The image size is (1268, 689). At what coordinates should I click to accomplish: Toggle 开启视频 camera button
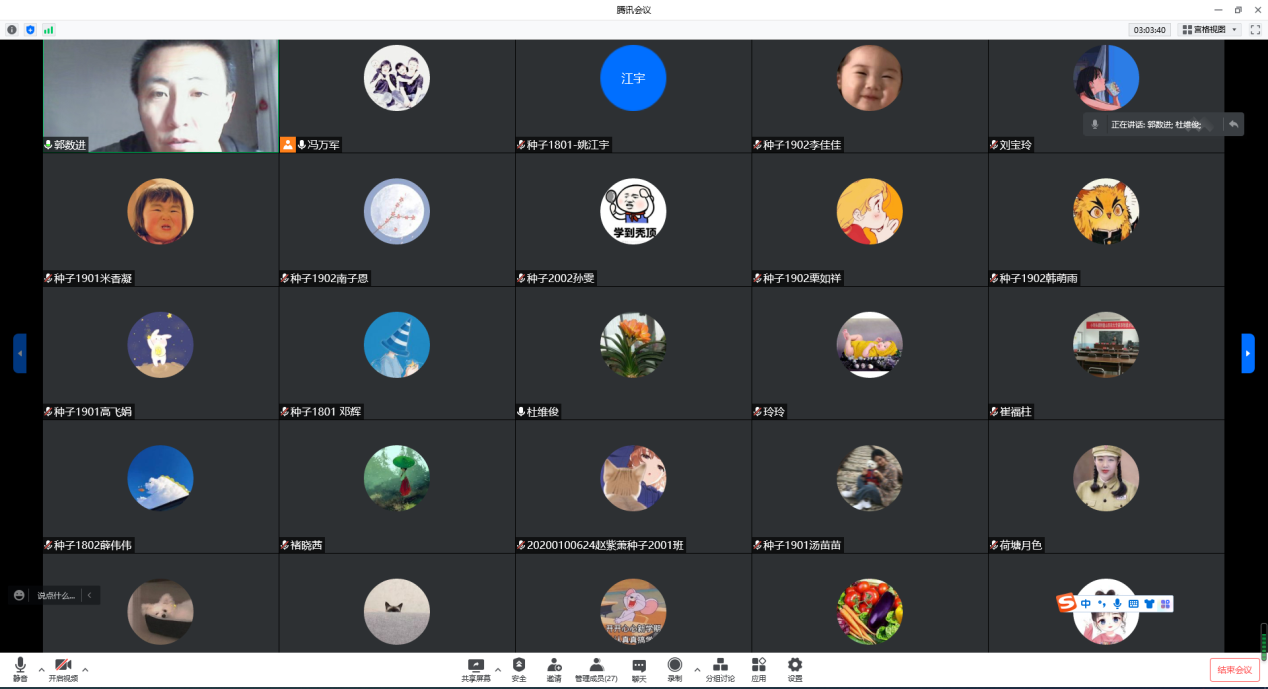tap(63, 669)
